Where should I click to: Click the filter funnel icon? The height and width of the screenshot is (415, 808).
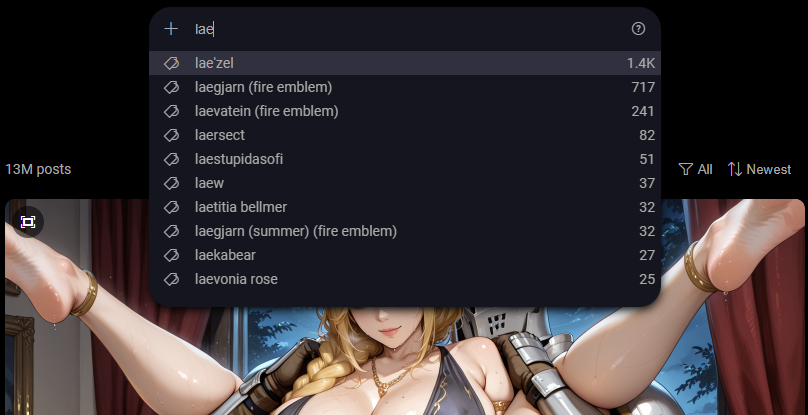(685, 169)
